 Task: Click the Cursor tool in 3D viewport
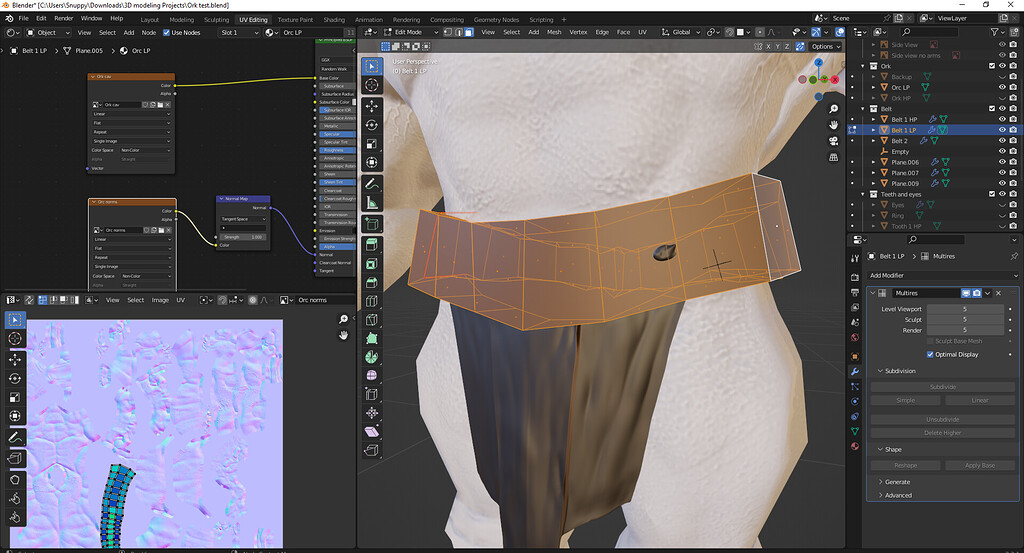372,86
